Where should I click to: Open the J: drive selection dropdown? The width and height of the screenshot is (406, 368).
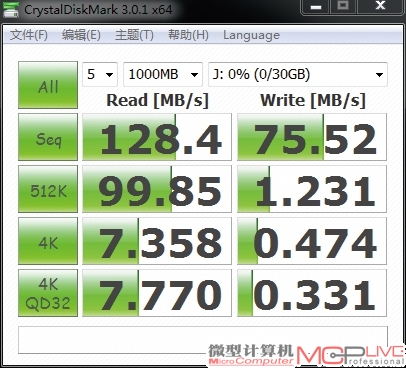point(298,74)
